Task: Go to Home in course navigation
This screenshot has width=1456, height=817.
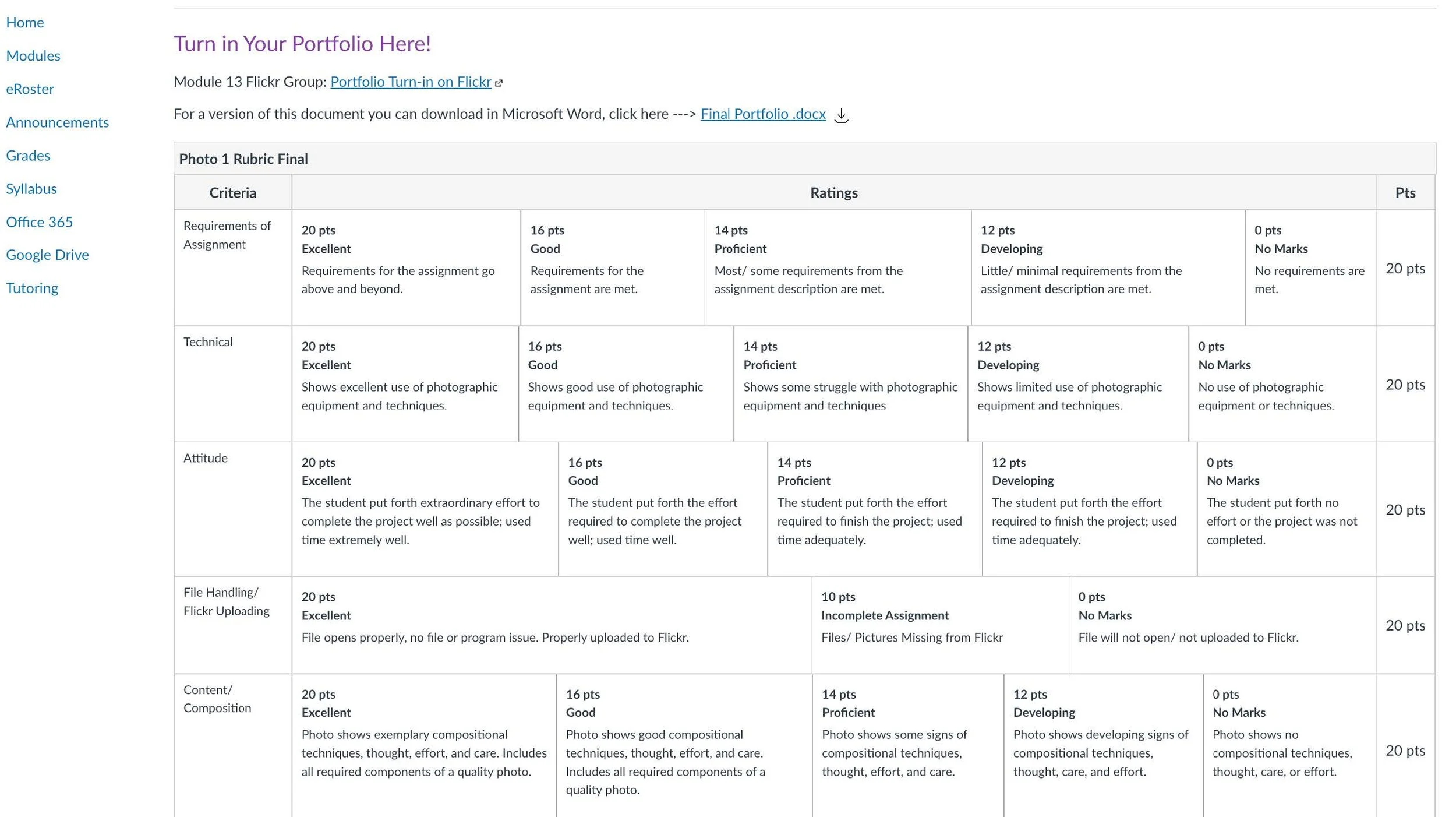Action: coord(25,22)
